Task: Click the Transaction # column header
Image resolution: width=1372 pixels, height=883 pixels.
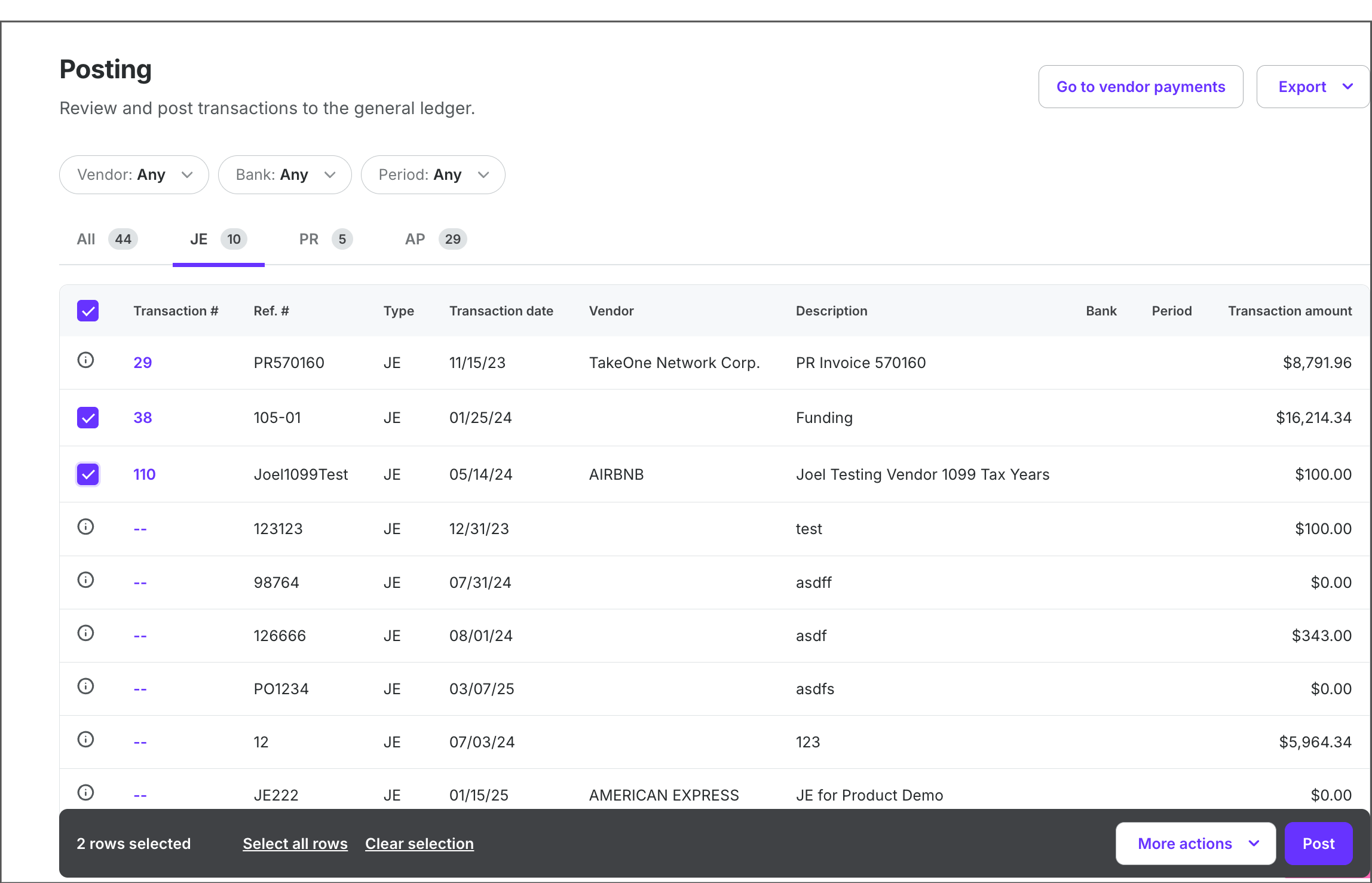Action: click(x=176, y=311)
